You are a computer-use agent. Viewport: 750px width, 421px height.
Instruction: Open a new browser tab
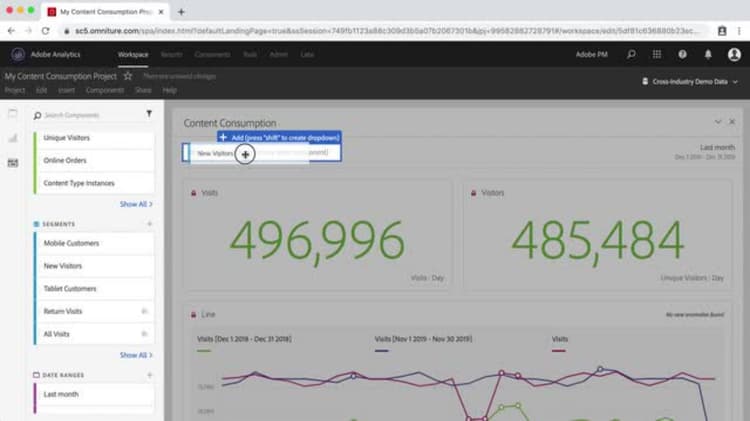point(181,12)
